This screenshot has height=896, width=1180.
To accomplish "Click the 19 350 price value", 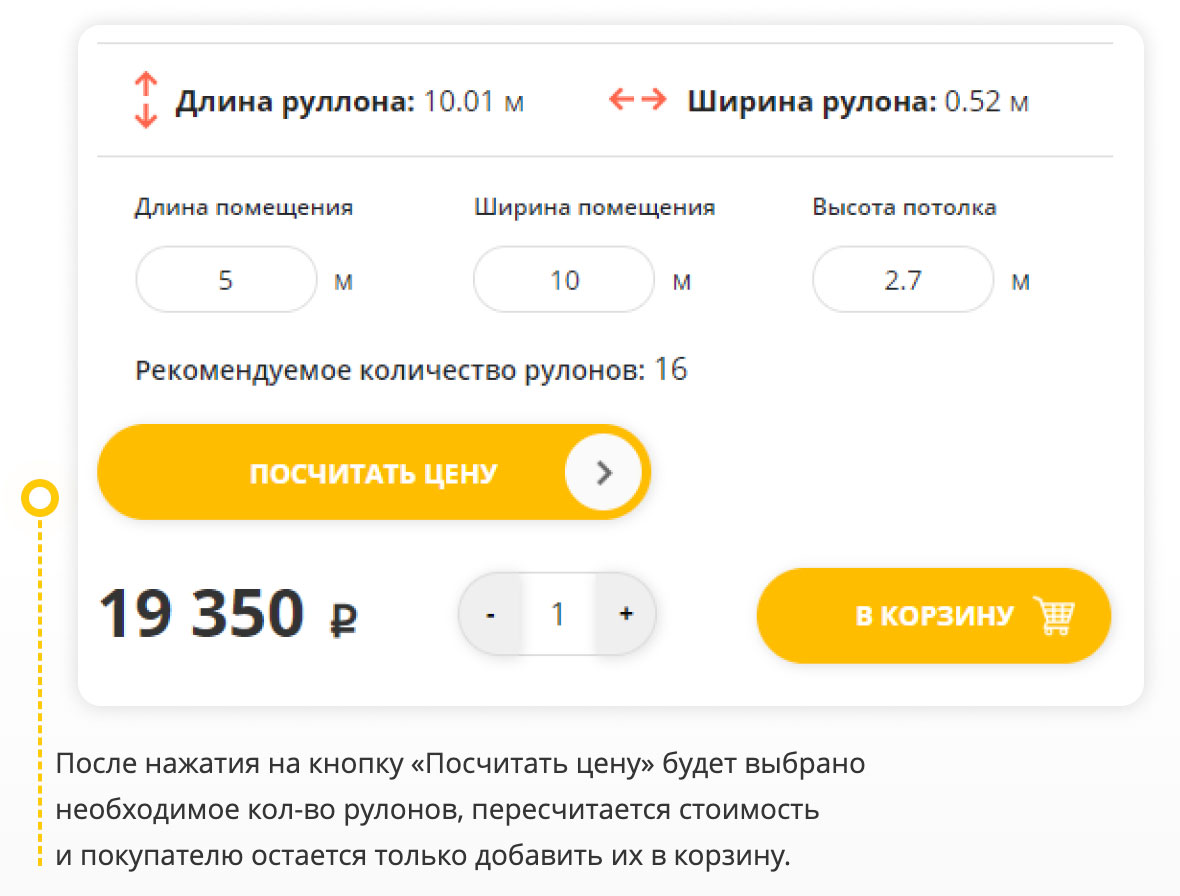I will point(201,613).
